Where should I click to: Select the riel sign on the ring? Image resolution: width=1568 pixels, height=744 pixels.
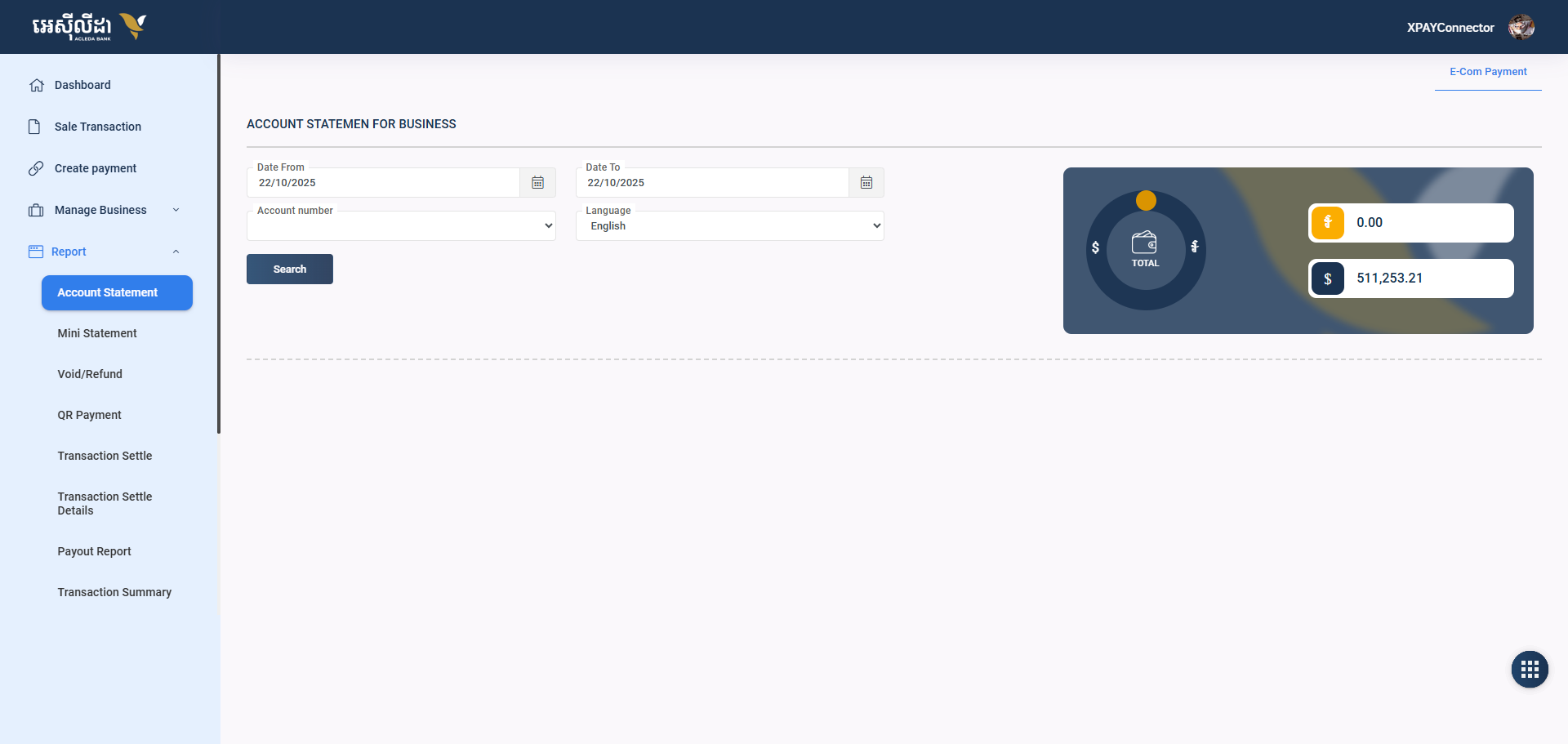point(1195,247)
